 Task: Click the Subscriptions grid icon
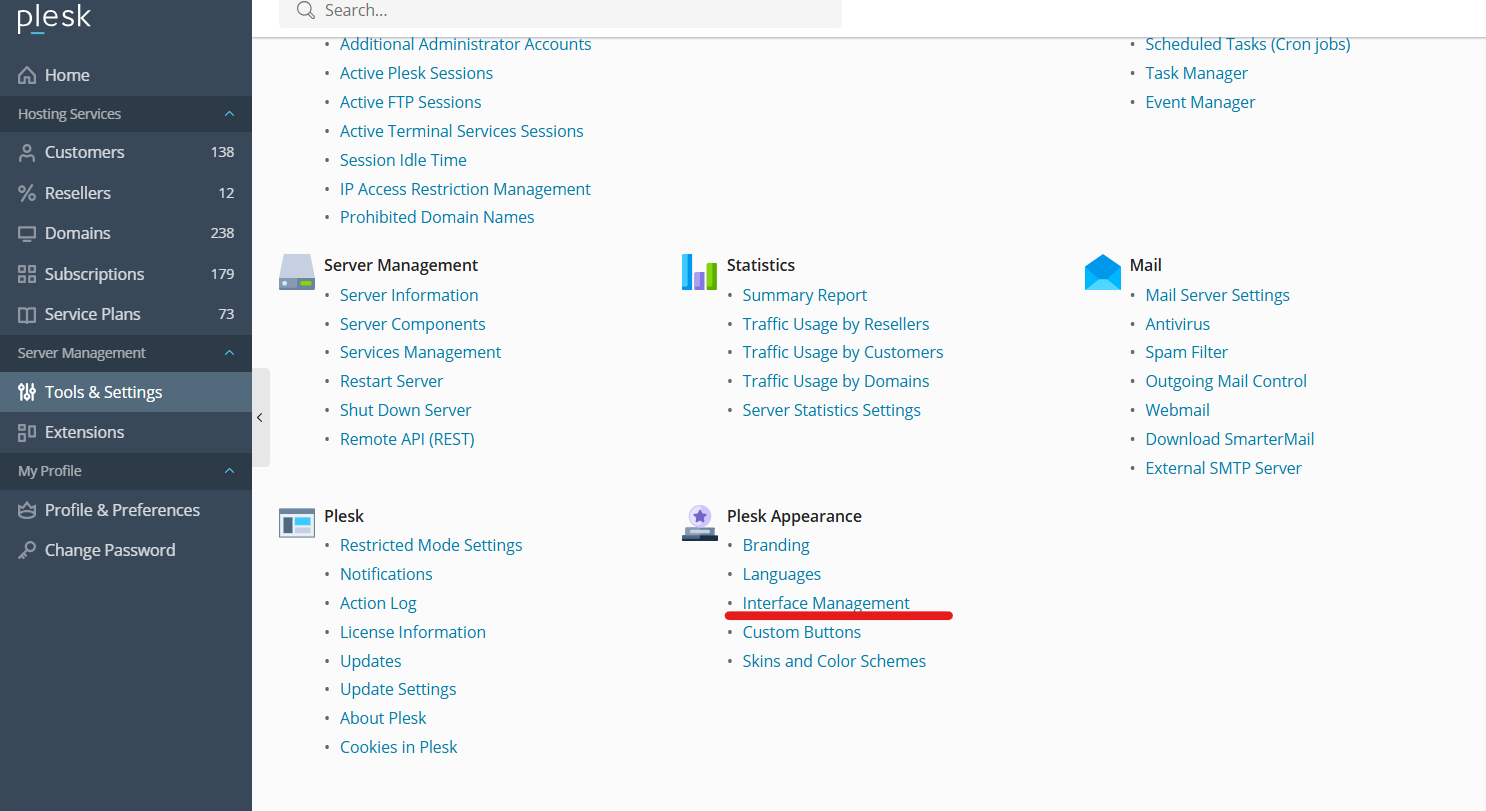[27, 274]
